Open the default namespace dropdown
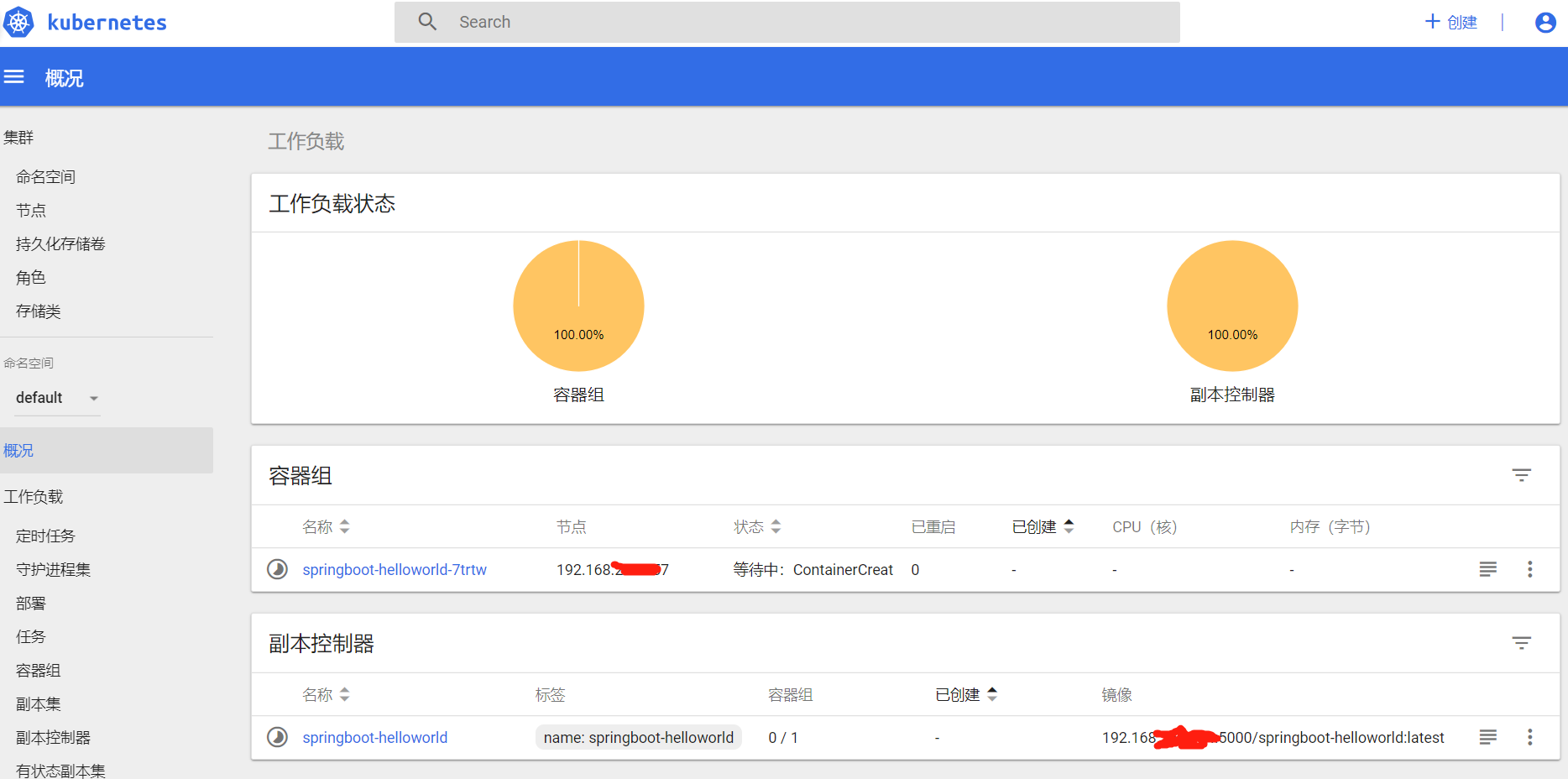The width and height of the screenshot is (1568, 779). [x=57, y=398]
